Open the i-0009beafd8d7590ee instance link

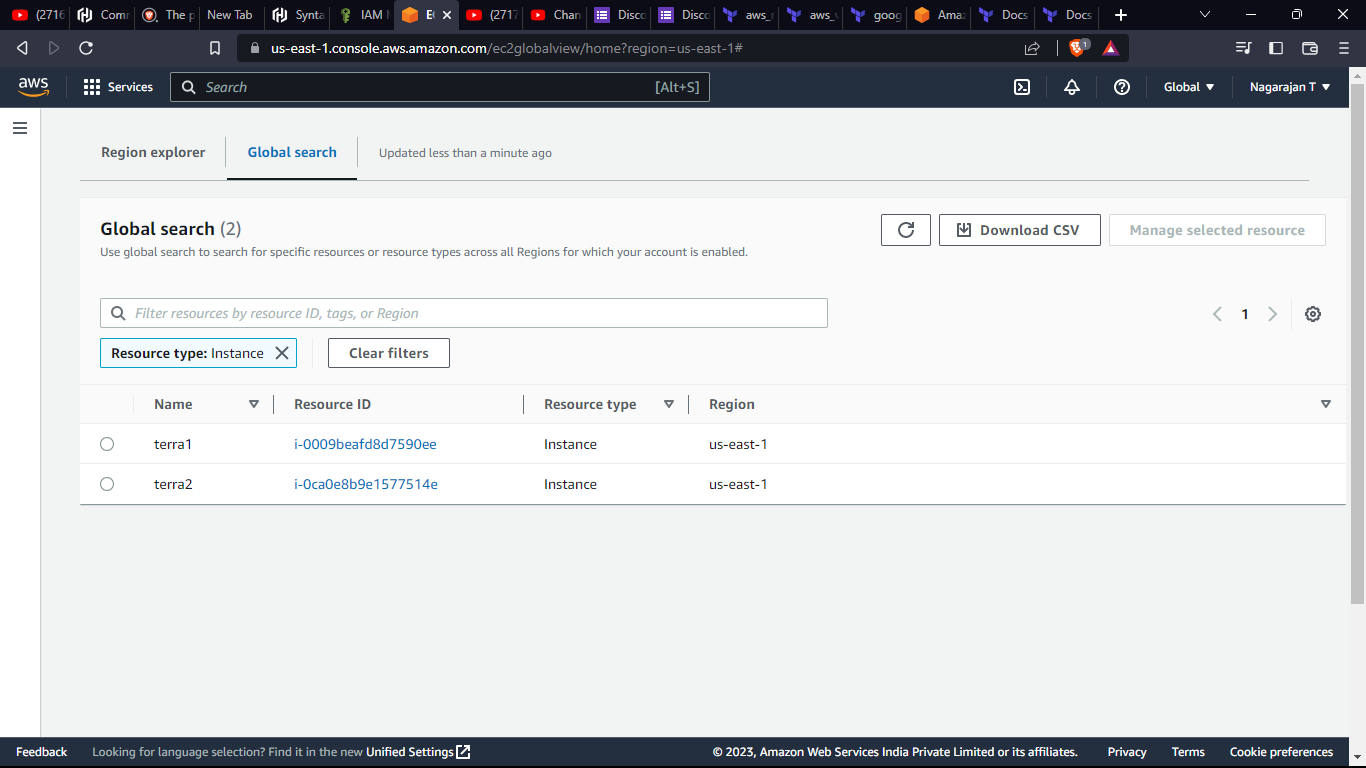tap(365, 444)
